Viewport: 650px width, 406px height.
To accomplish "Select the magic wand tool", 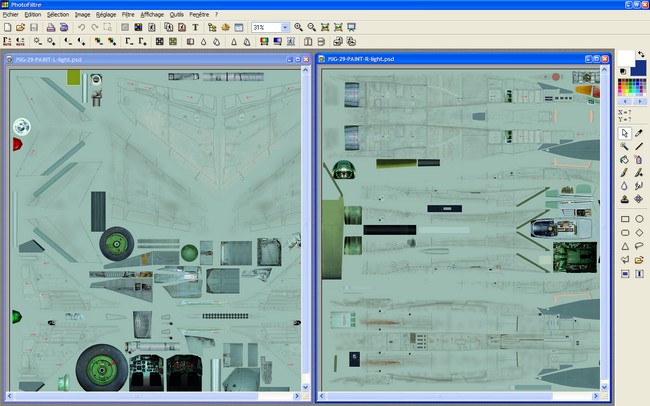I will click(x=625, y=146).
